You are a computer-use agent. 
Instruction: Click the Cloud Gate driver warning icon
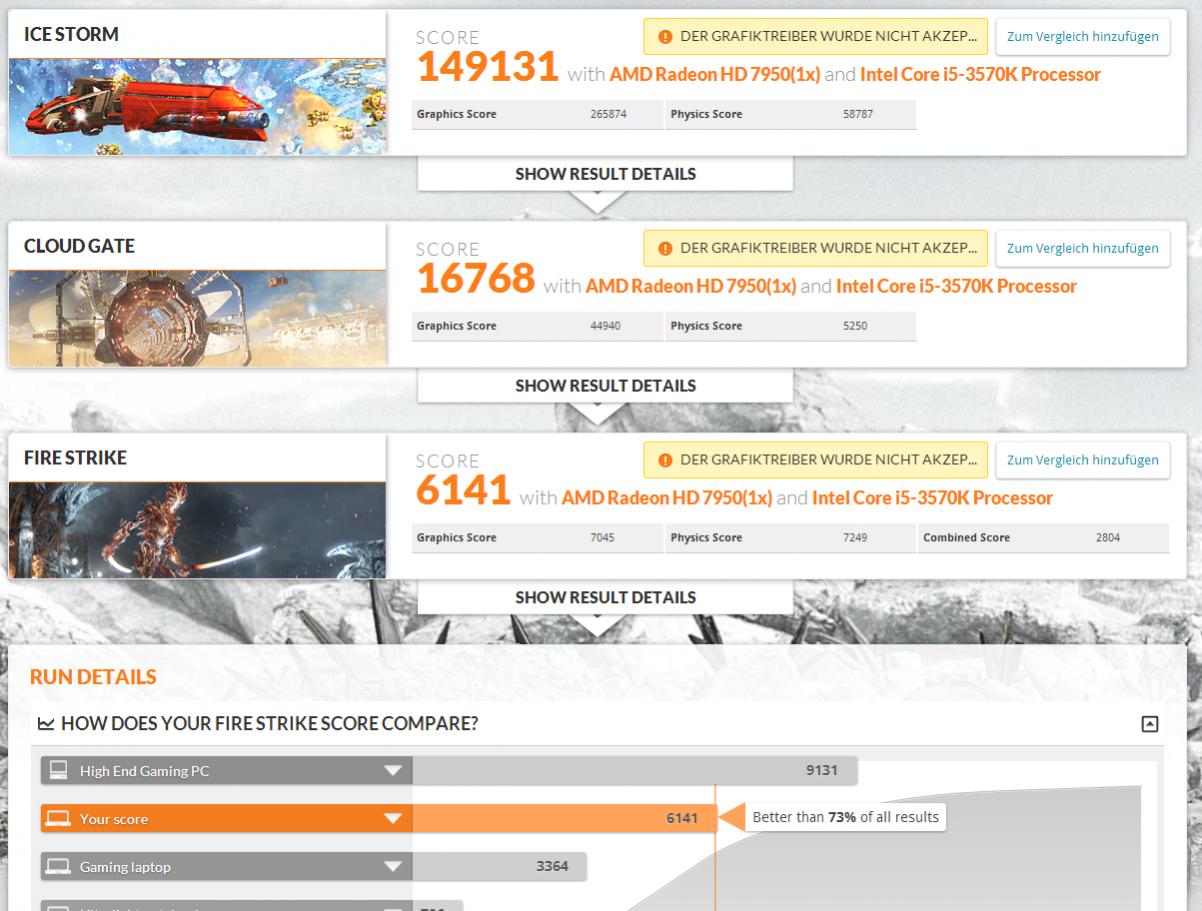[665, 249]
